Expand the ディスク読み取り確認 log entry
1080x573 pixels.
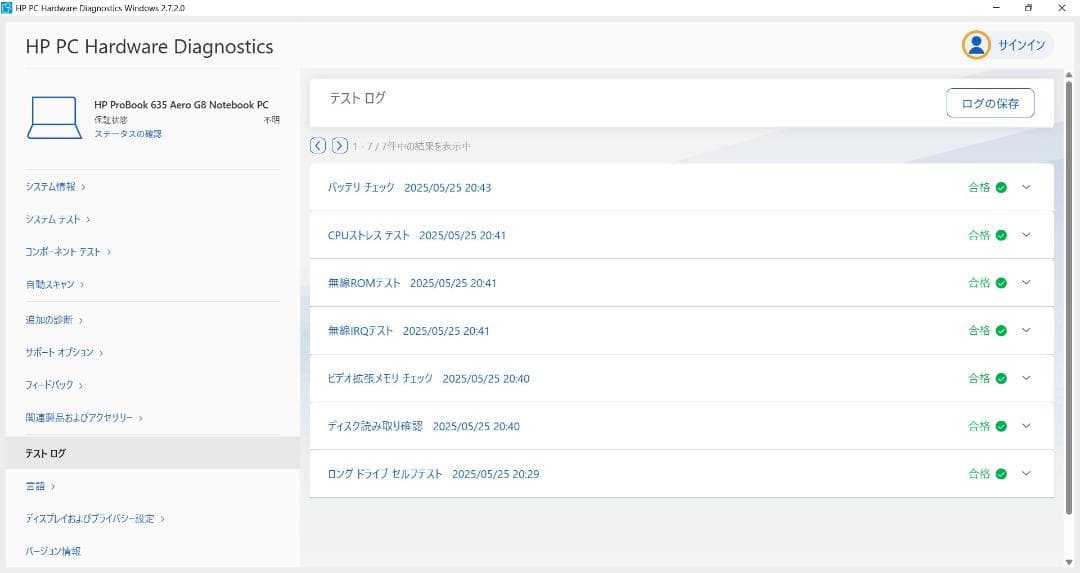(x=1026, y=426)
